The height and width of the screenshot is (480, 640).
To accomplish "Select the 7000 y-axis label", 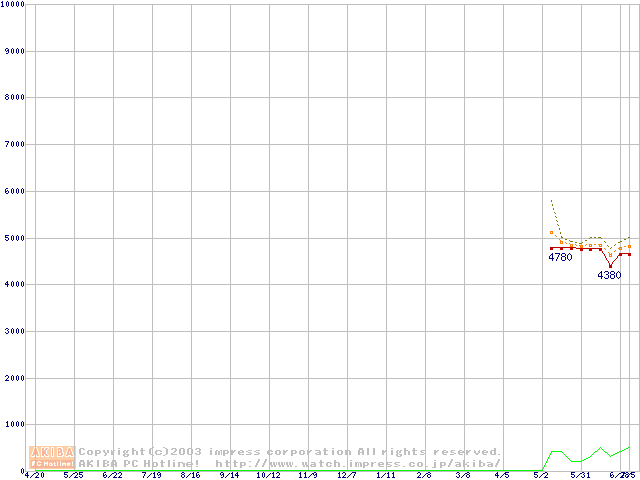I will [x=14, y=144].
